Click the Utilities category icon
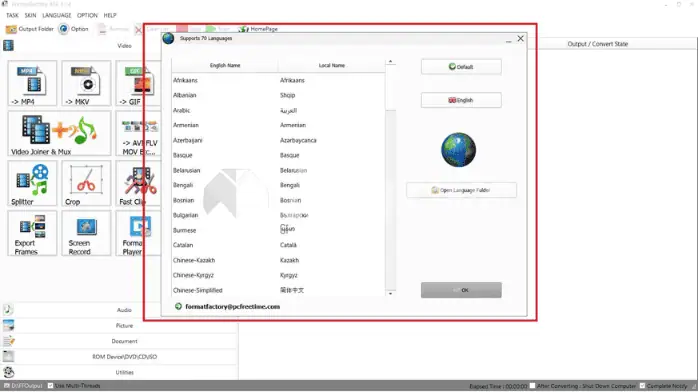Viewport: 698px width, 392px height. pyautogui.click(x=8, y=372)
